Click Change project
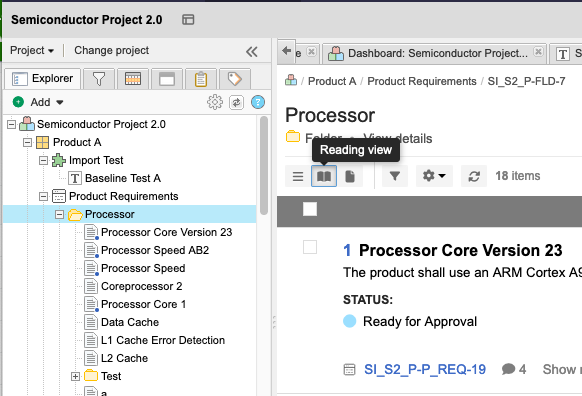 (x=111, y=50)
